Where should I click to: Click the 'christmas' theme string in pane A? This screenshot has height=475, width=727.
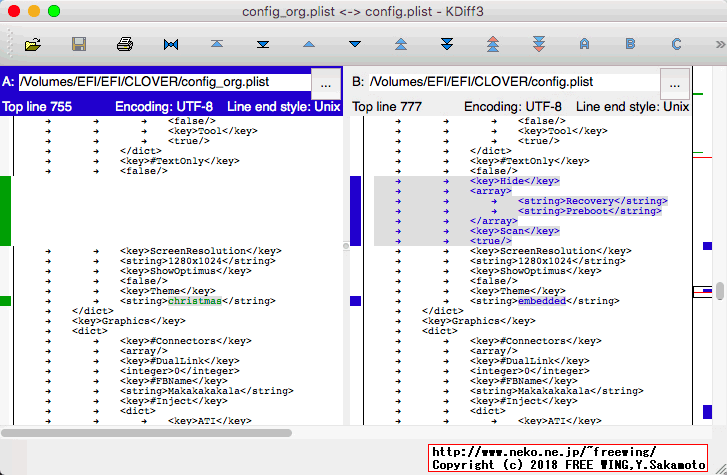pos(195,301)
